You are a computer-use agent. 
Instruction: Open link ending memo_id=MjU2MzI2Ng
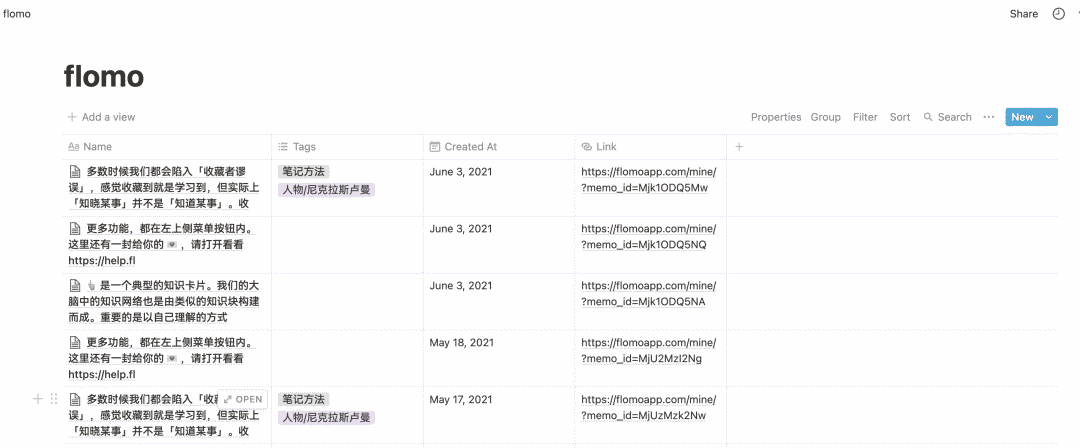tap(649, 350)
